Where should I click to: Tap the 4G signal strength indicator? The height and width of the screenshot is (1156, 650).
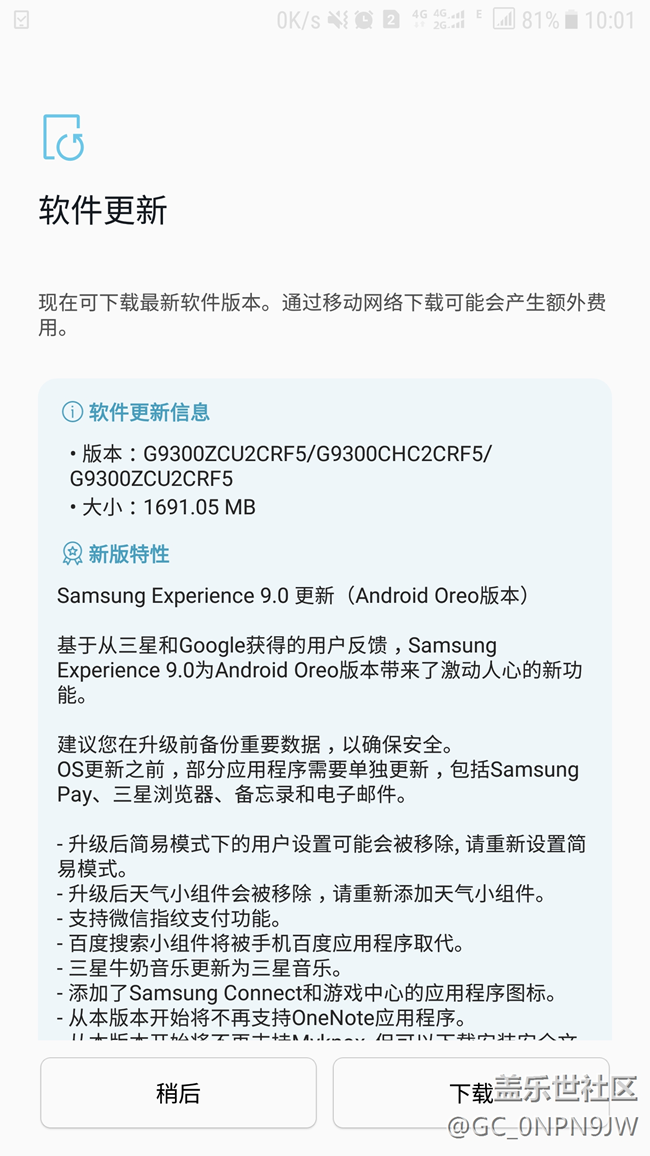450,20
